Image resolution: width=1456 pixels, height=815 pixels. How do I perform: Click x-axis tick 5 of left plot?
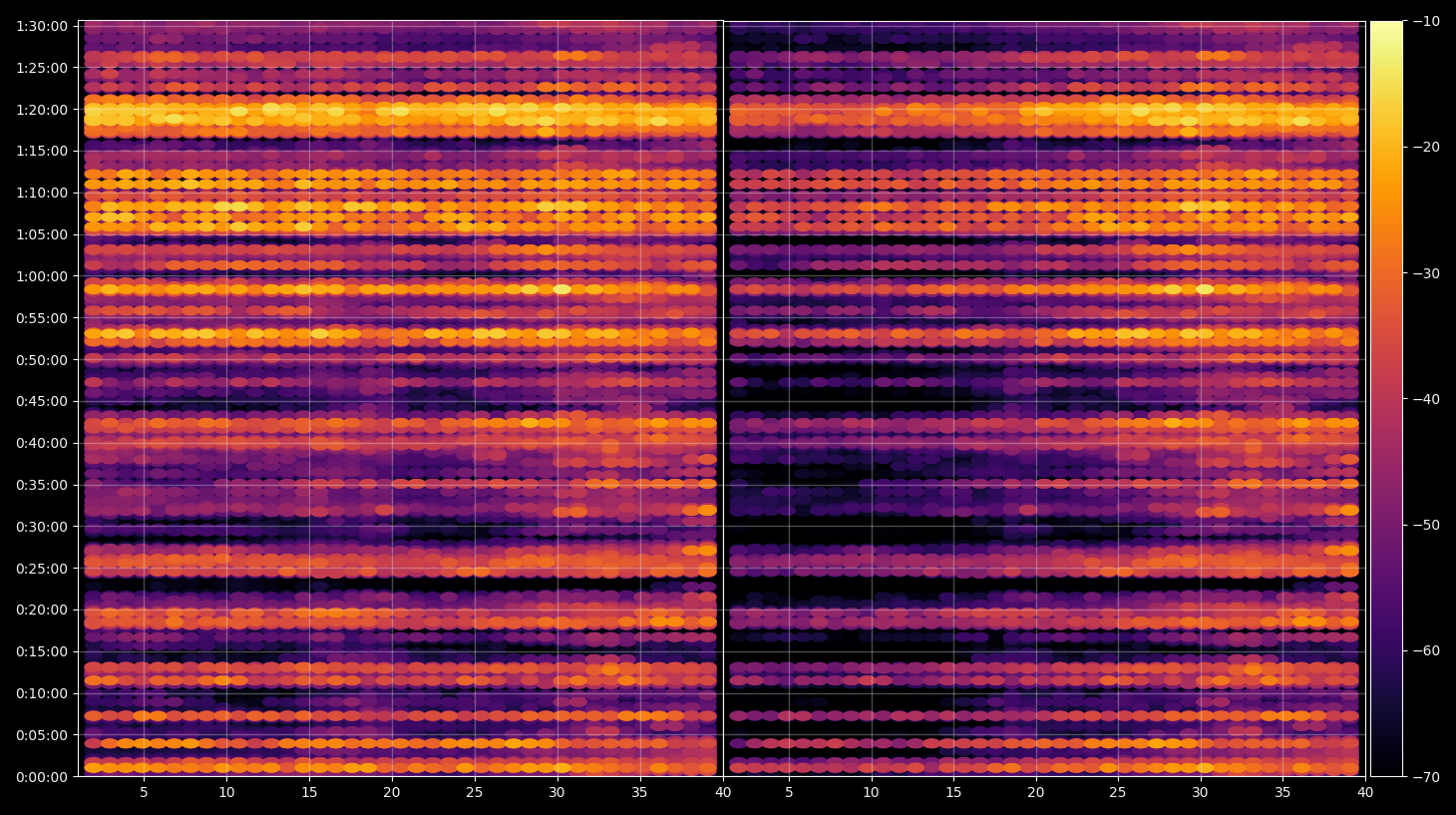point(144,793)
